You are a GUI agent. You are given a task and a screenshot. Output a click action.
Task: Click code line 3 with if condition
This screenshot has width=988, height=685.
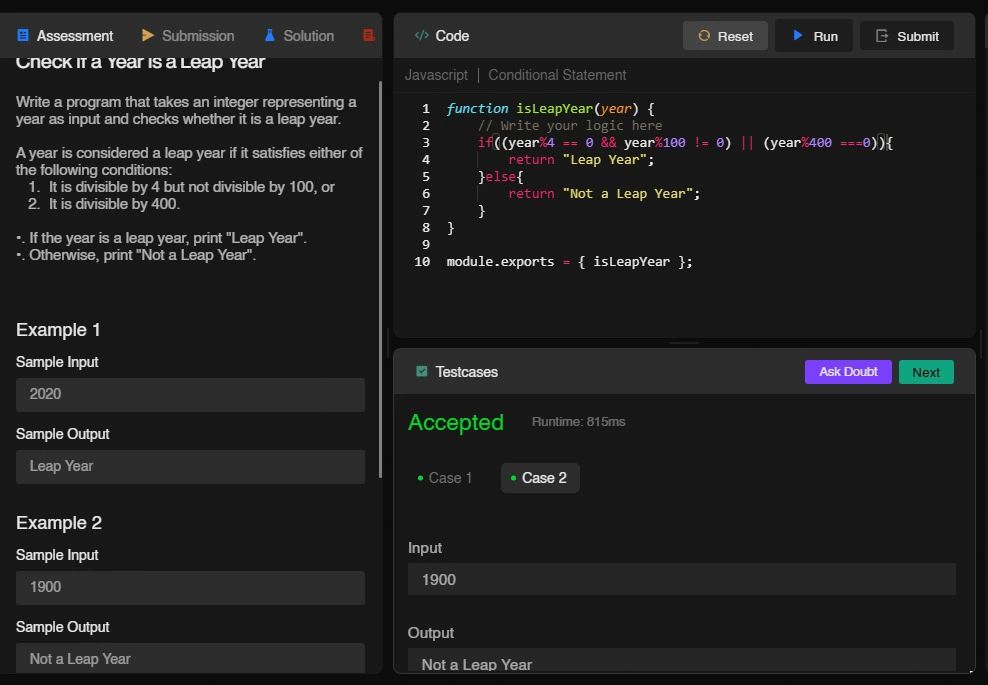pos(685,142)
